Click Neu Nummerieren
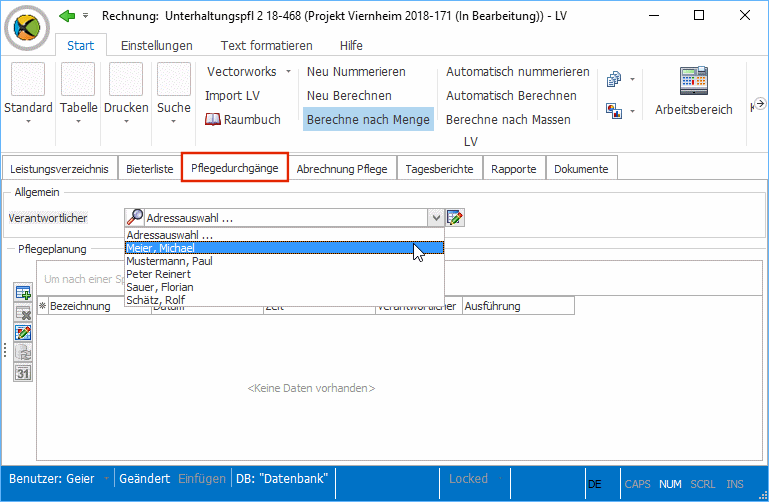Screen dimensions: 769x502 coord(356,72)
